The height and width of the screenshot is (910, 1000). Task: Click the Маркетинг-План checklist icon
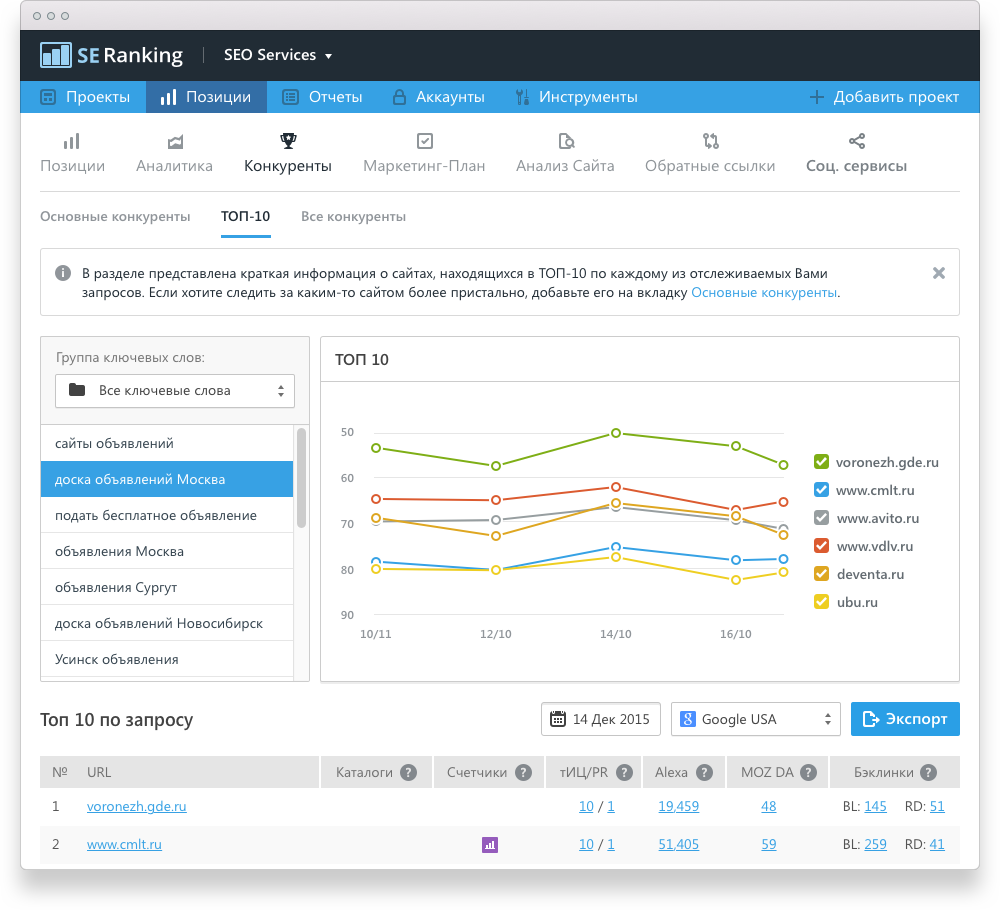tap(425, 140)
